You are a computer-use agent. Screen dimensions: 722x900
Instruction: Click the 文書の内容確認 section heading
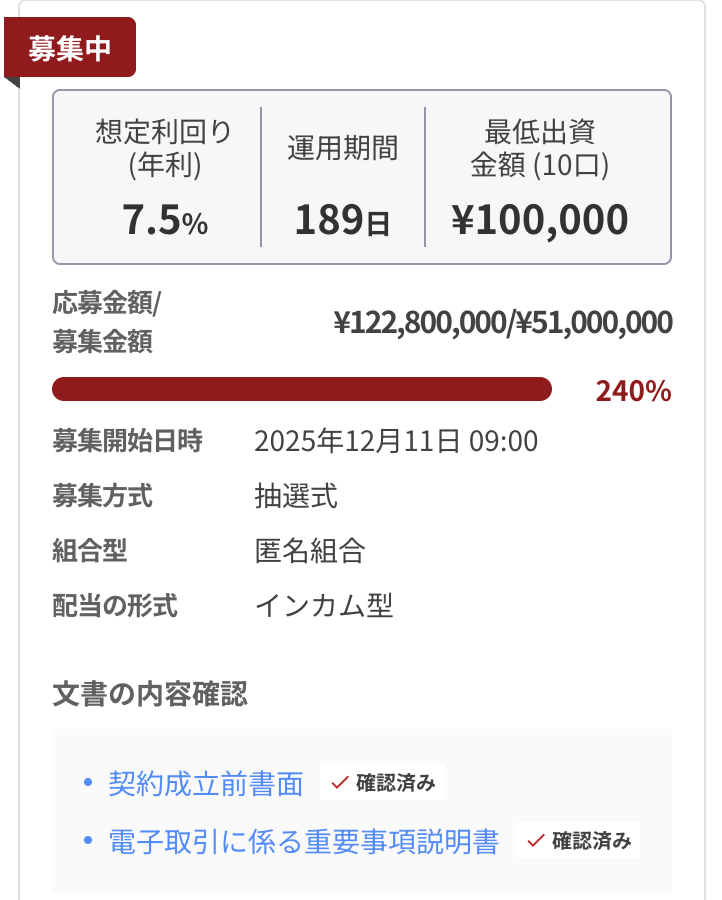pos(150,694)
